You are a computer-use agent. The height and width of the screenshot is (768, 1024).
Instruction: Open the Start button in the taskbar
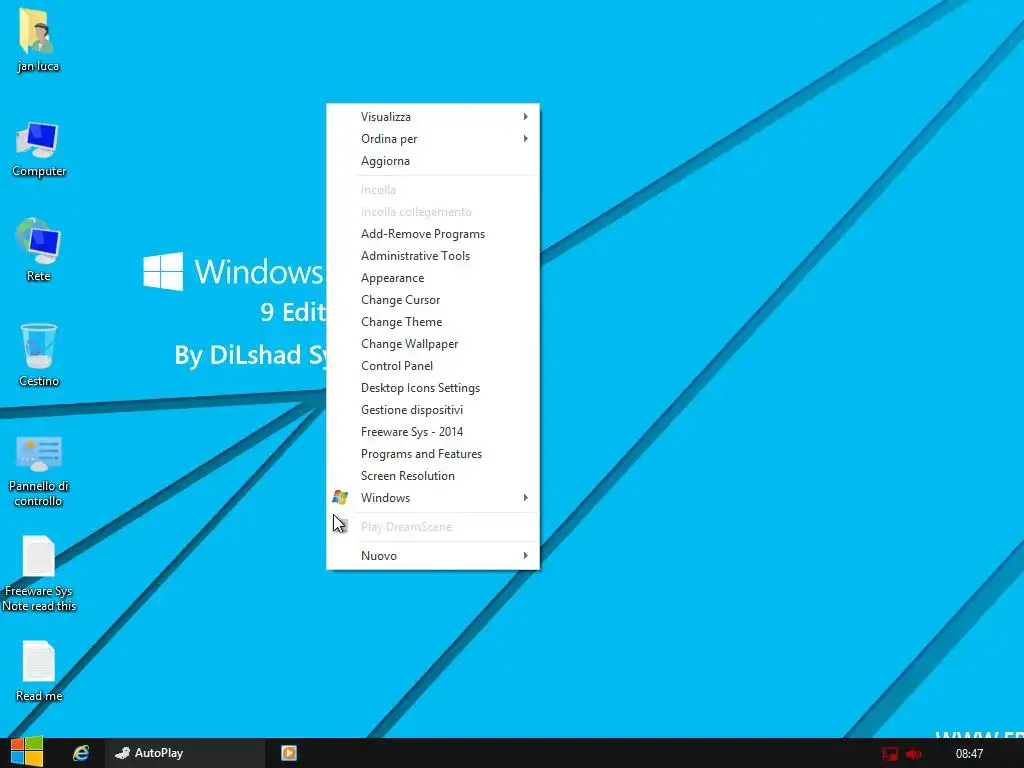[27, 752]
